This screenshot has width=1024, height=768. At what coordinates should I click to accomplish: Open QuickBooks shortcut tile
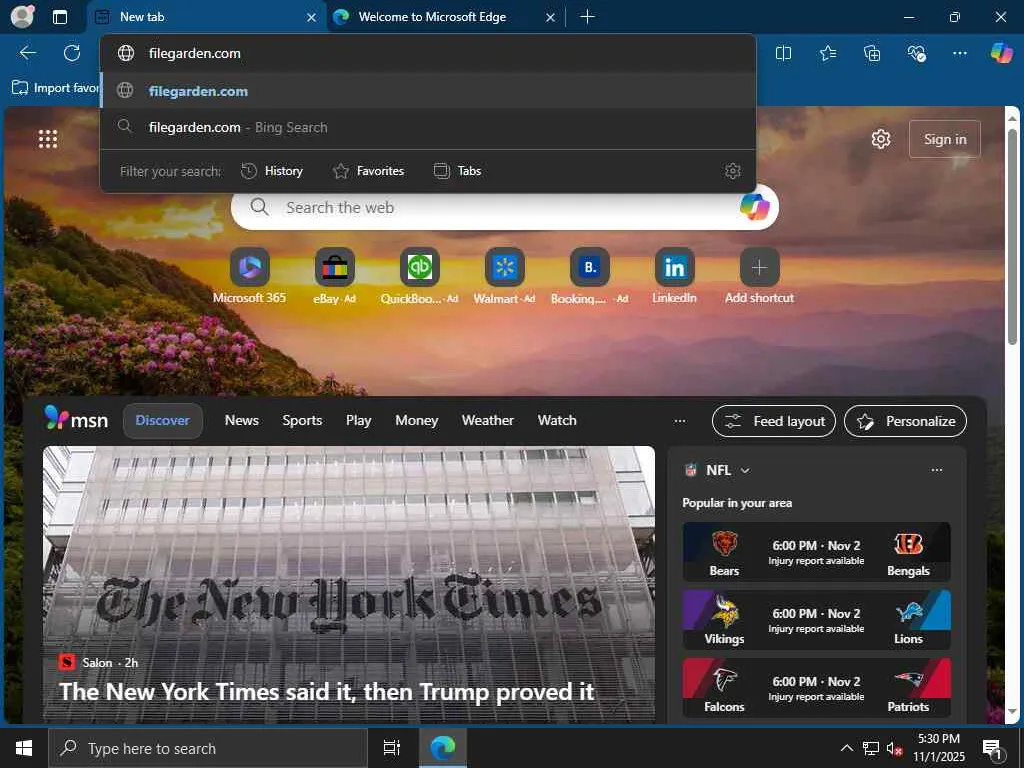[419, 276]
